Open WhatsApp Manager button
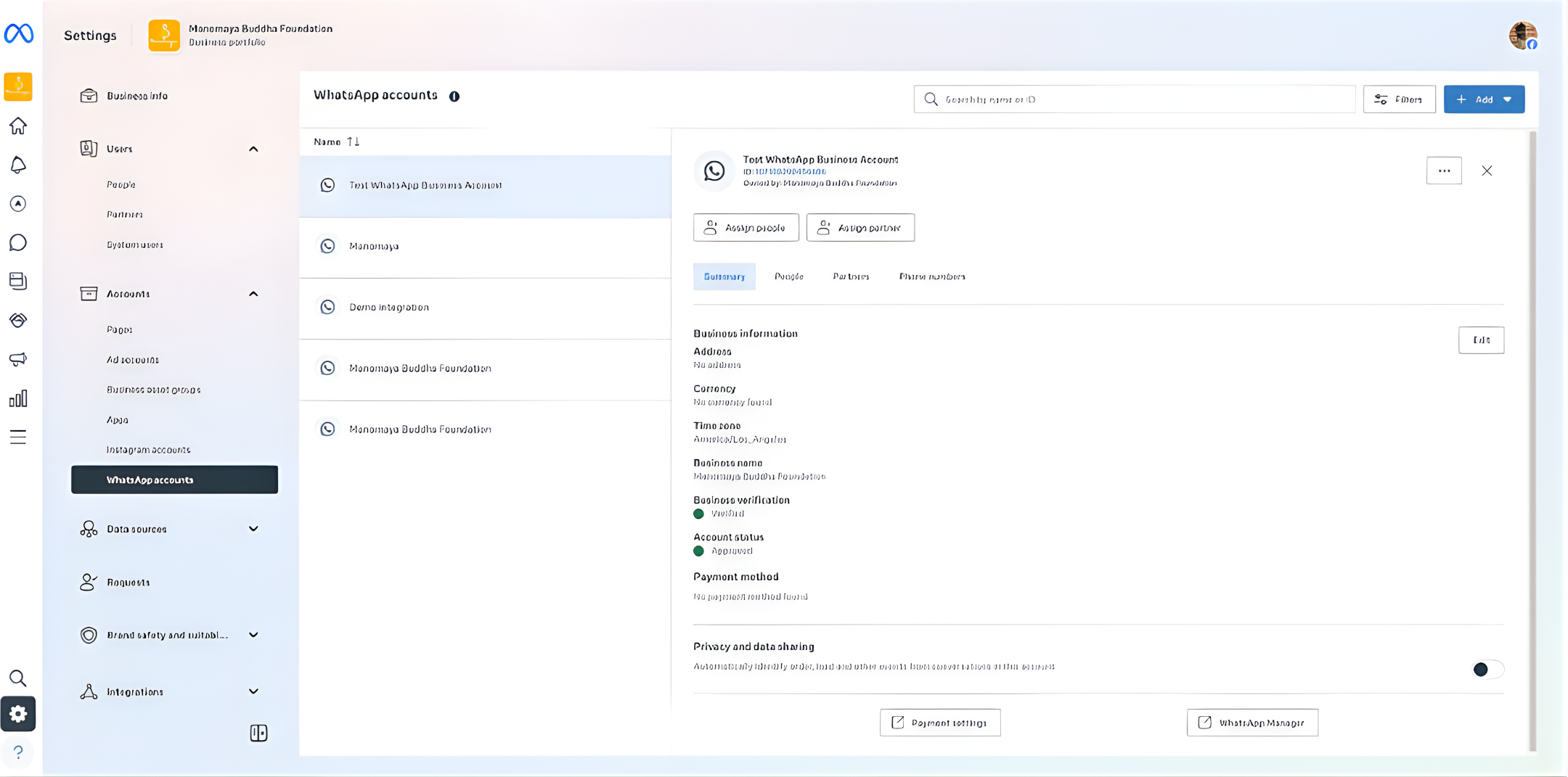The image size is (1568, 777). tap(1252, 723)
